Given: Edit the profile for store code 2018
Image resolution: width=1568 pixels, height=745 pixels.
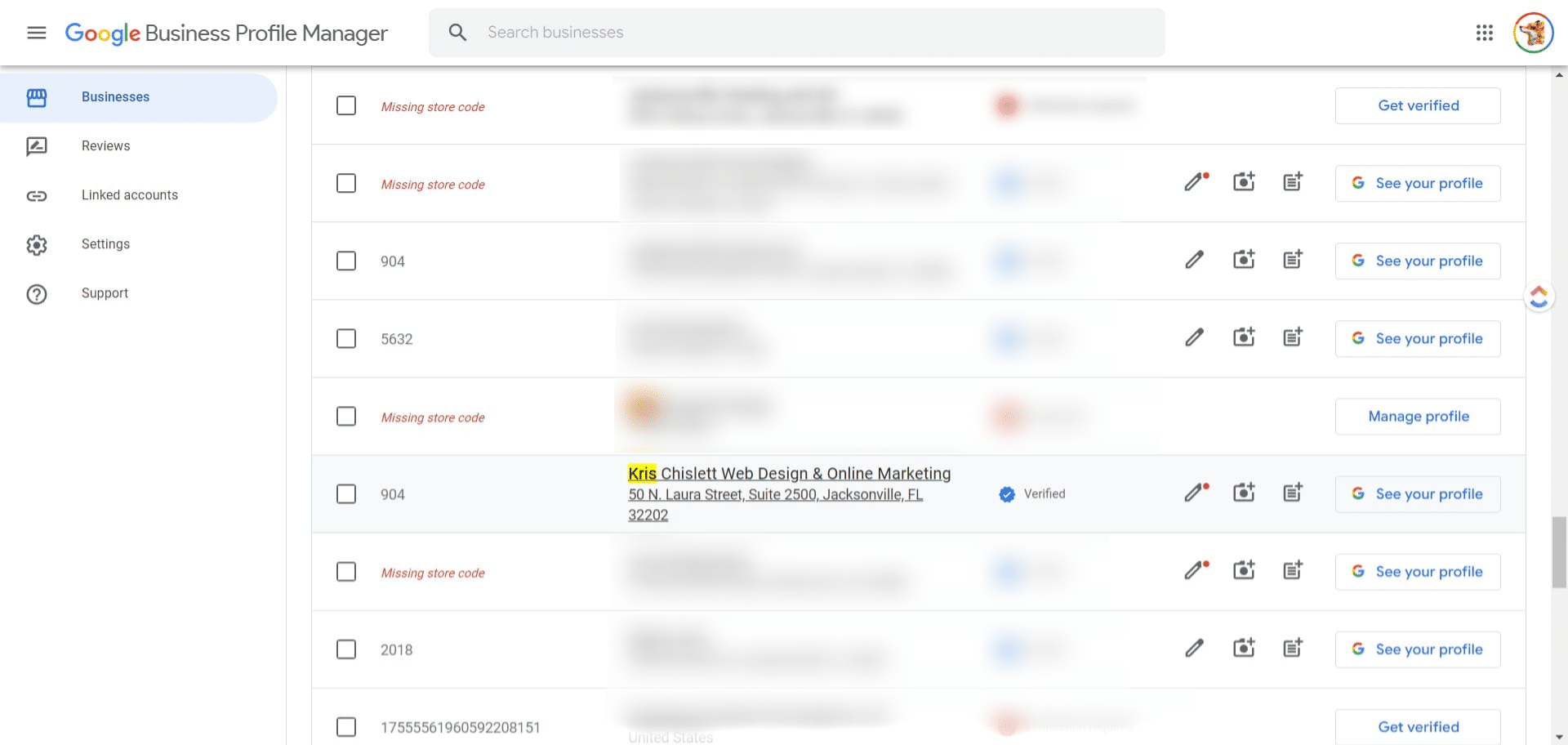Looking at the screenshot, I should pyautogui.click(x=1195, y=649).
